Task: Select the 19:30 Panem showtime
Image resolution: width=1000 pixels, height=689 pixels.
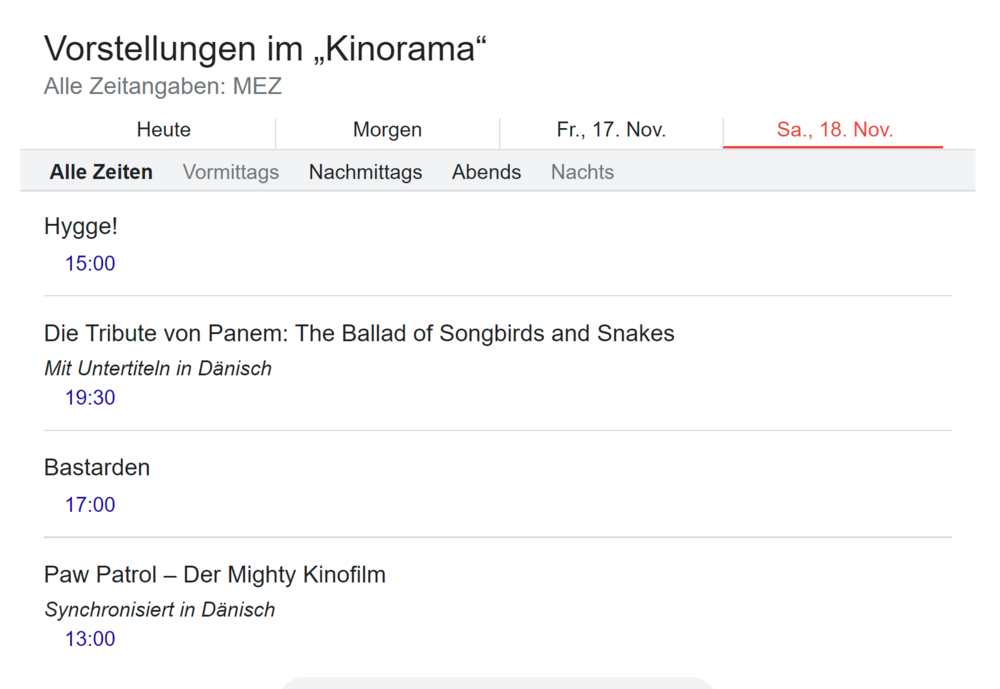Action: coord(90,398)
